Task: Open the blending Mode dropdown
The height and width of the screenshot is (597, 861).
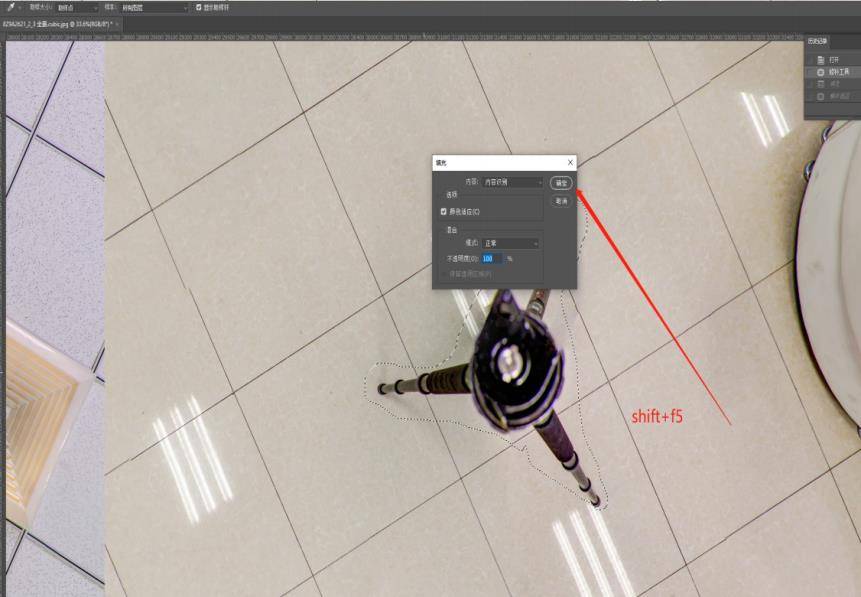Action: tap(510, 243)
